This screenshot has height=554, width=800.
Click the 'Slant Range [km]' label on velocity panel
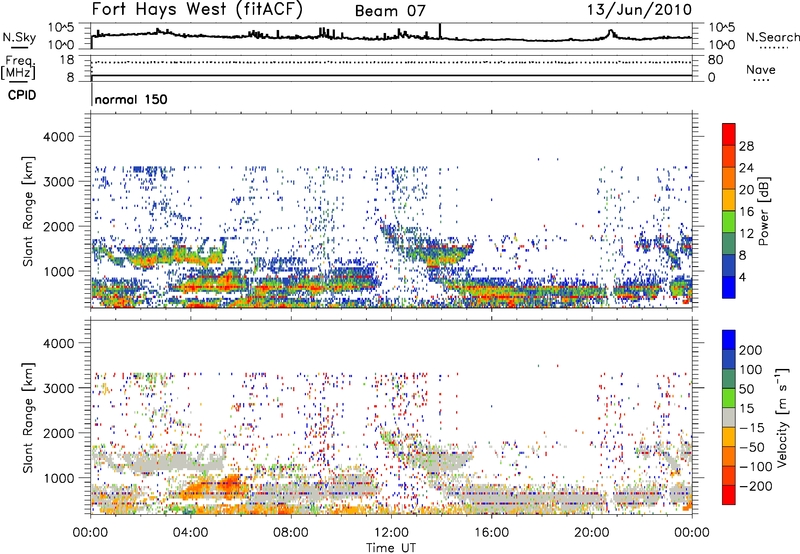[28, 417]
